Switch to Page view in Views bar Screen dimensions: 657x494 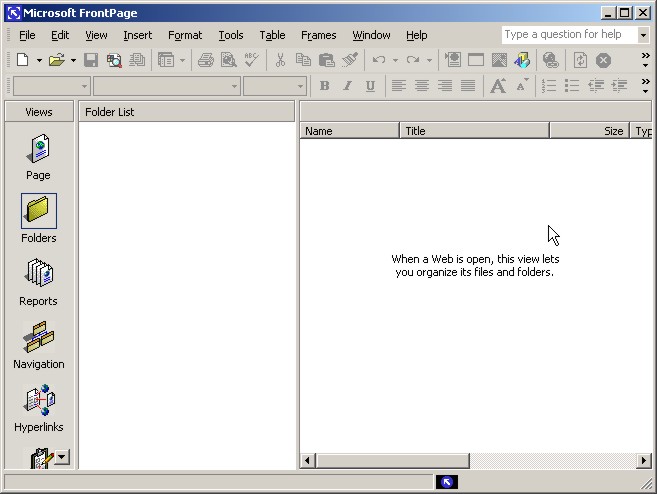pos(39,157)
